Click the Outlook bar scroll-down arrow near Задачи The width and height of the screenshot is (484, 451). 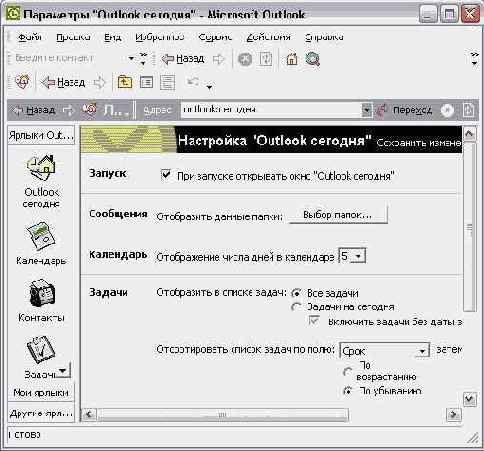pos(64,370)
